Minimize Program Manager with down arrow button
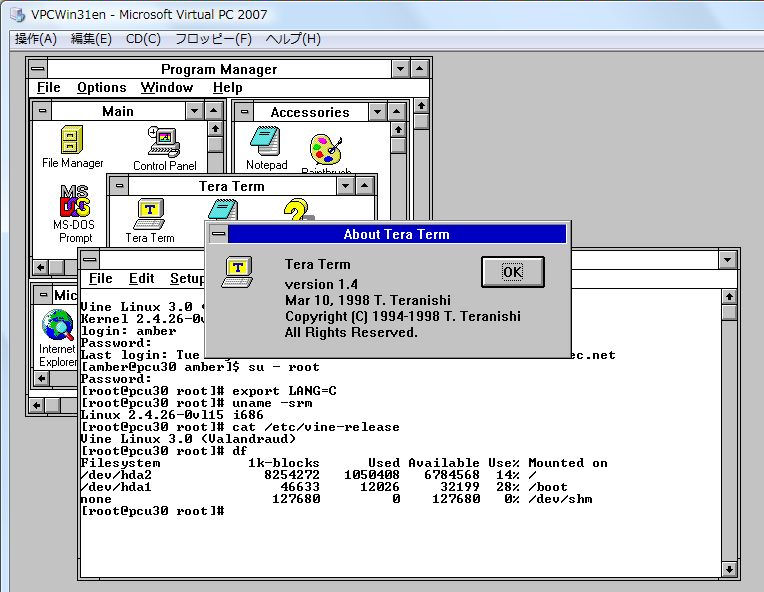The height and width of the screenshot is (592, 764). coord(401,69)
